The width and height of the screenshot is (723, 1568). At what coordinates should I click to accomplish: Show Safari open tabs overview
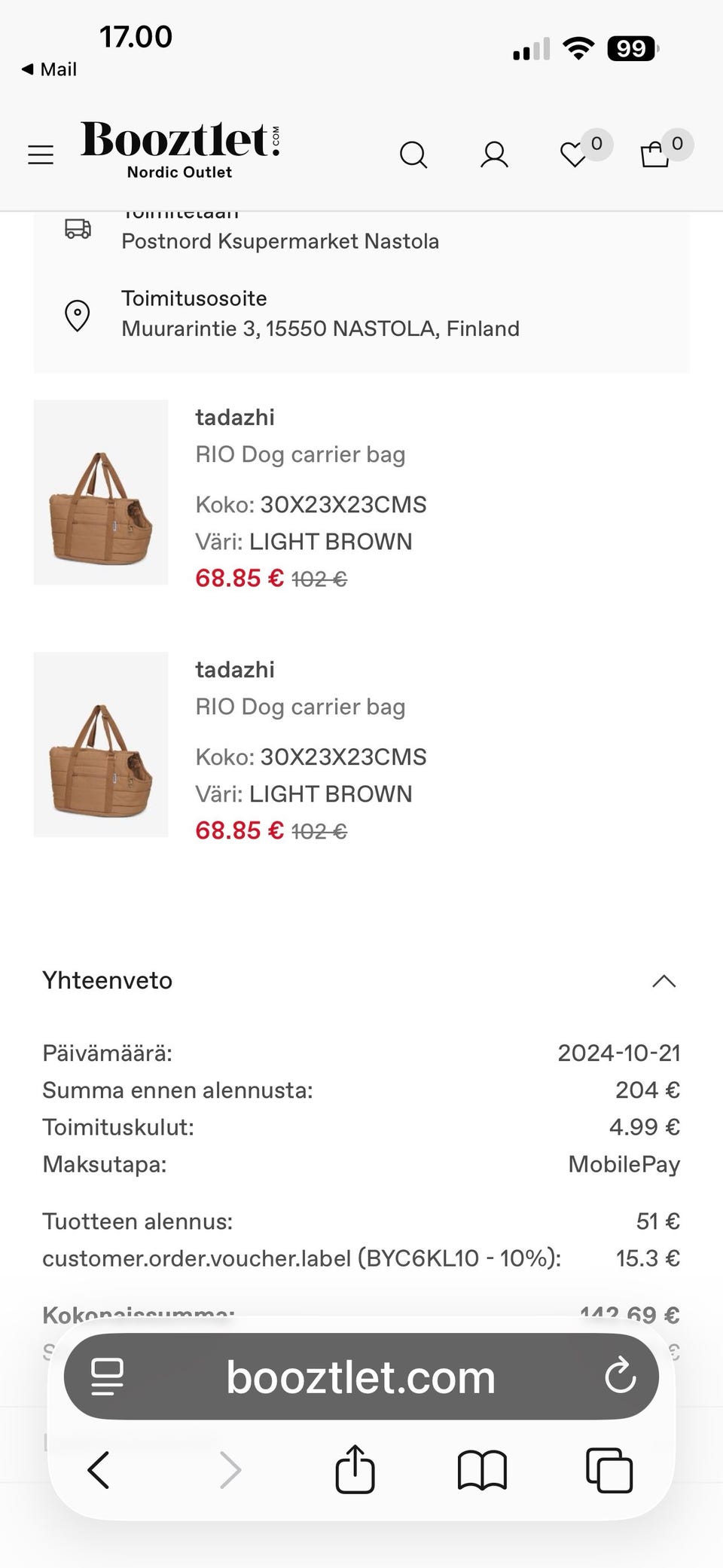point(609,1469)
